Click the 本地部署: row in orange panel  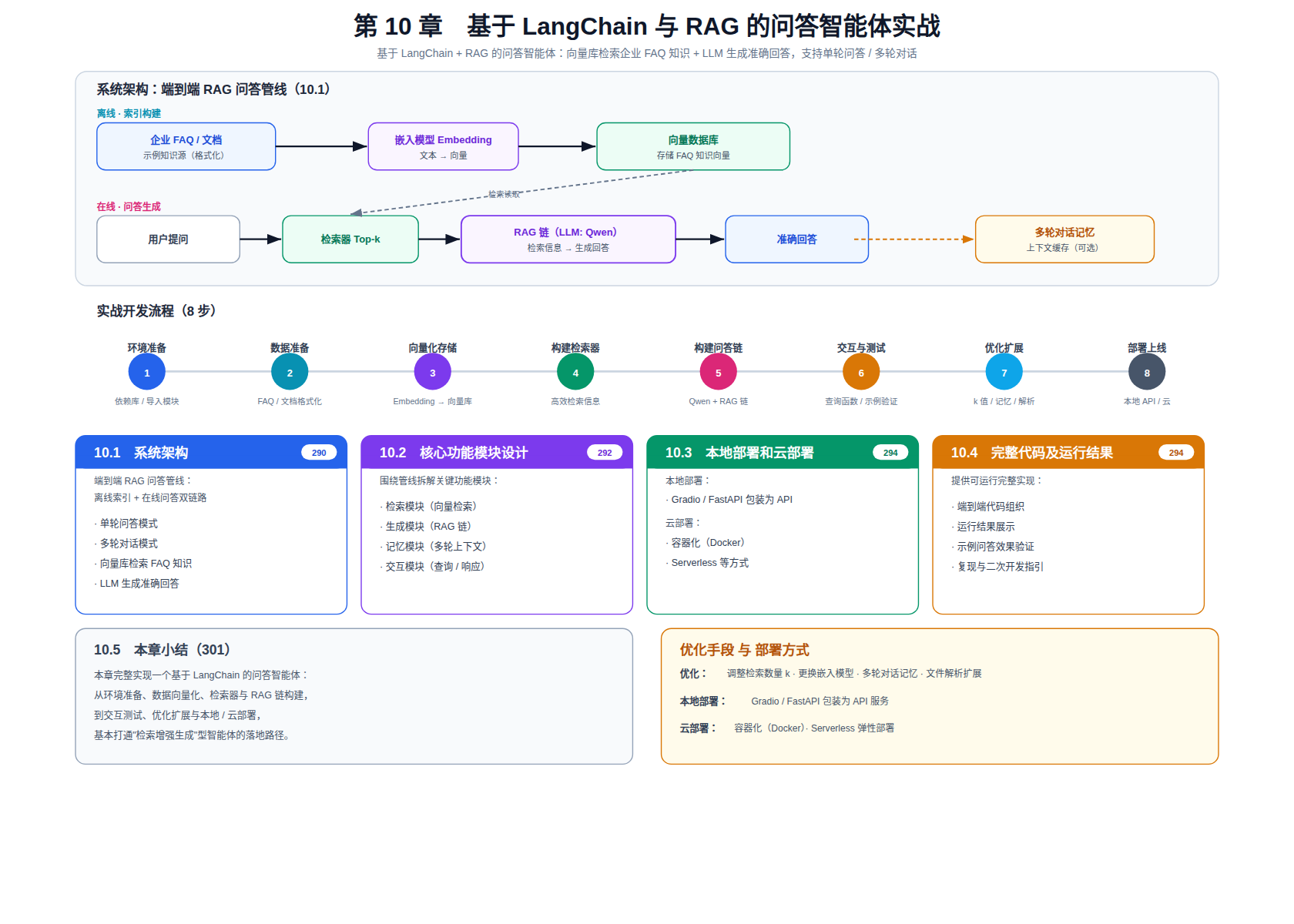pos(784,701)
